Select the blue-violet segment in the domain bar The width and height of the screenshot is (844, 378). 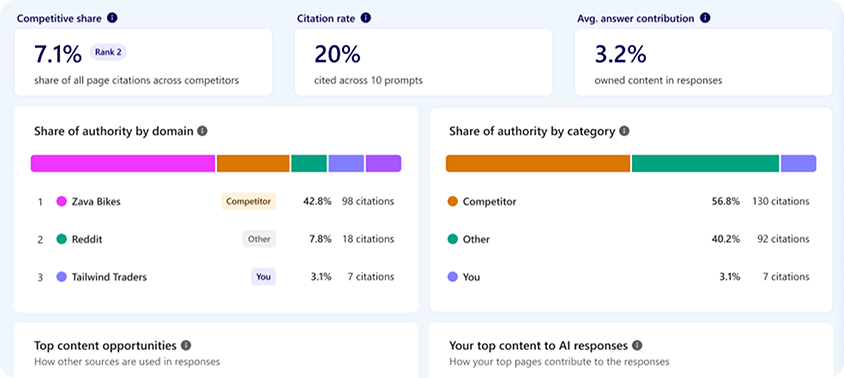click(346, 164)
